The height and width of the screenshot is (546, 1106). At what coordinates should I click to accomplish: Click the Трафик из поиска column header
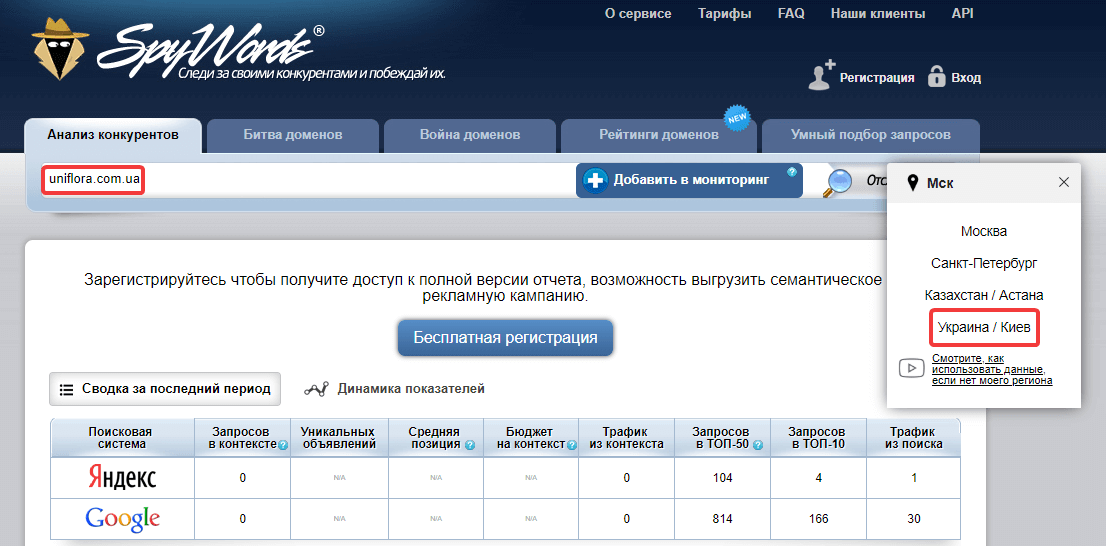(913, 437)
